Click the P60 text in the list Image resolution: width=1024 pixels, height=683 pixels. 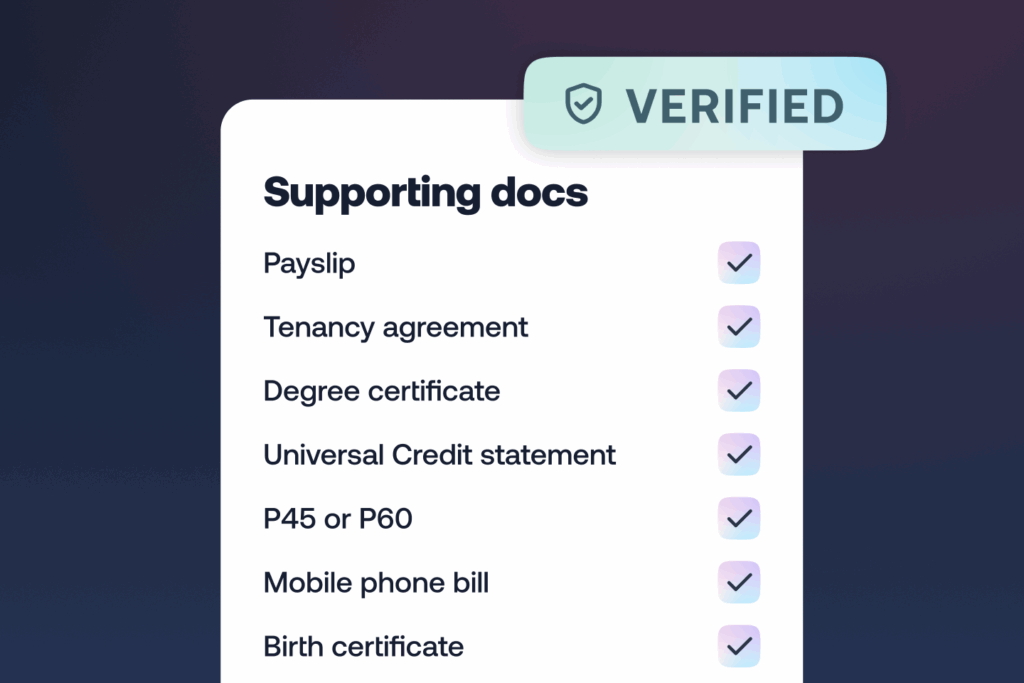point(388,519)
